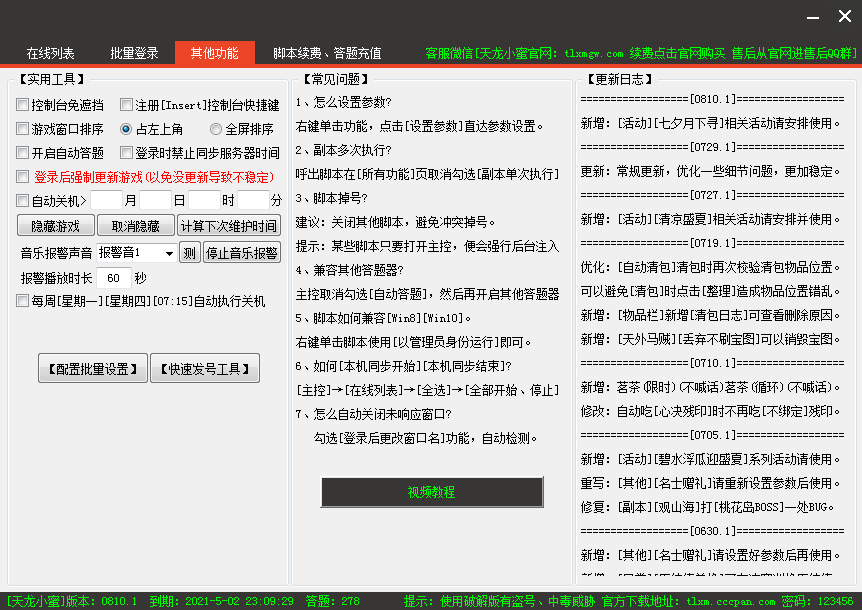Image resolution: width=862 pixels, height=610 pixels.
Task: Click the 【更新日志】 section title
Action: (620, 80)
